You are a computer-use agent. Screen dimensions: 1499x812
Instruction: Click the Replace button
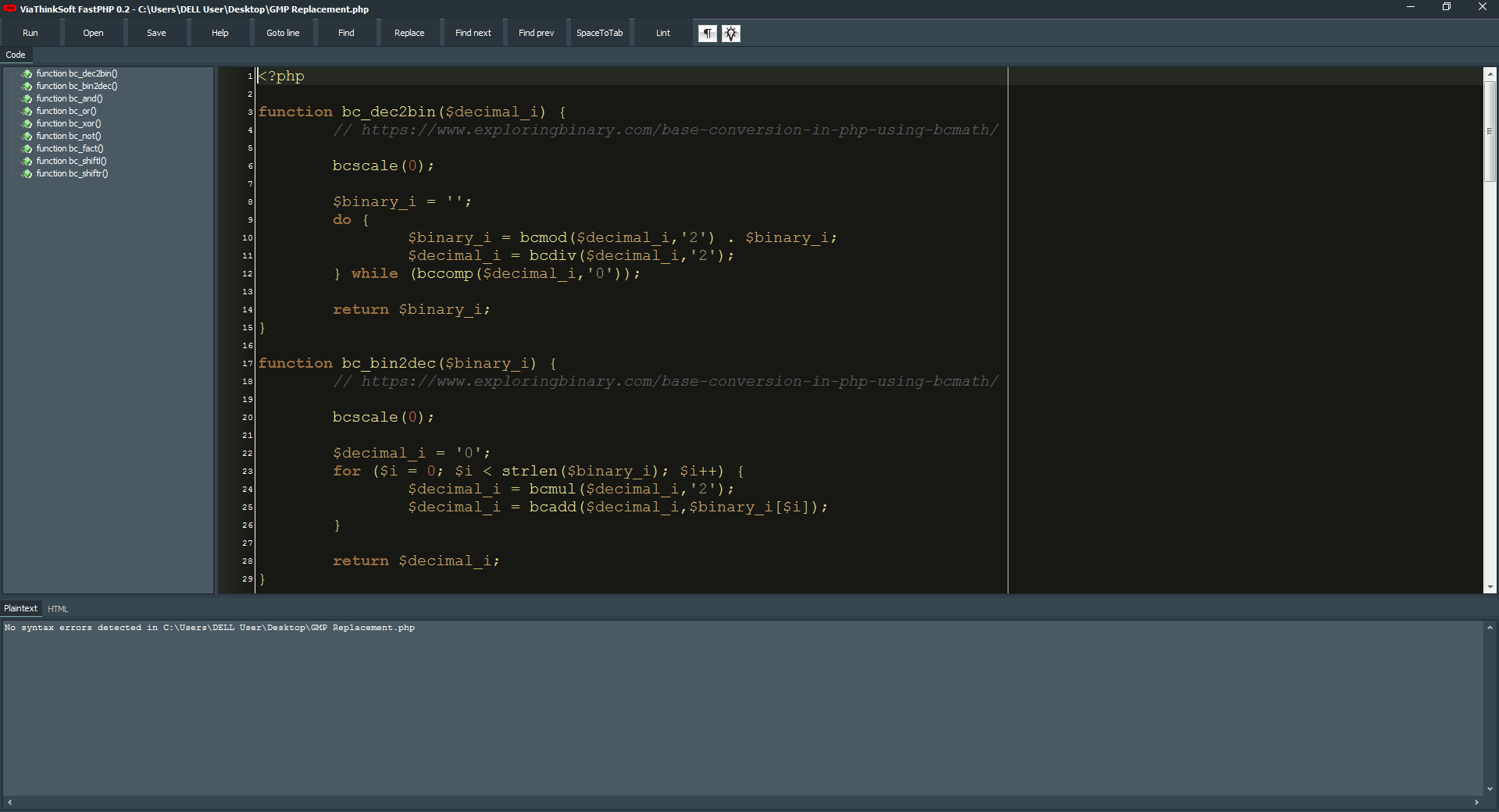pyautogui.click(x=409, y=33)
